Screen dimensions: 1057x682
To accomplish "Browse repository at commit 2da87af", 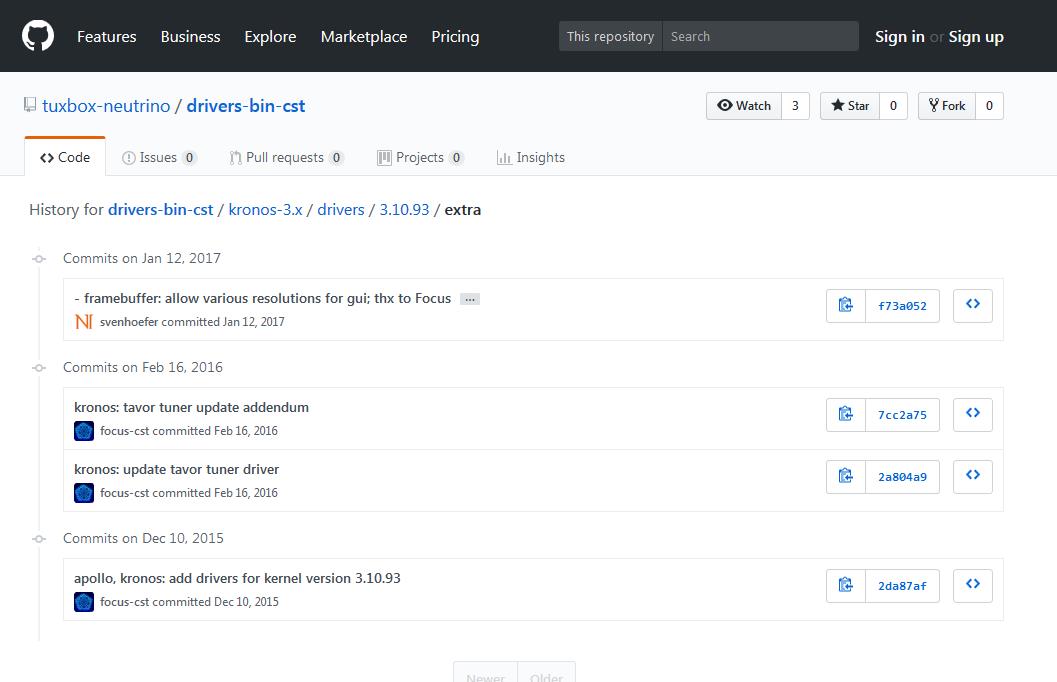I will [x=972, y=586].
